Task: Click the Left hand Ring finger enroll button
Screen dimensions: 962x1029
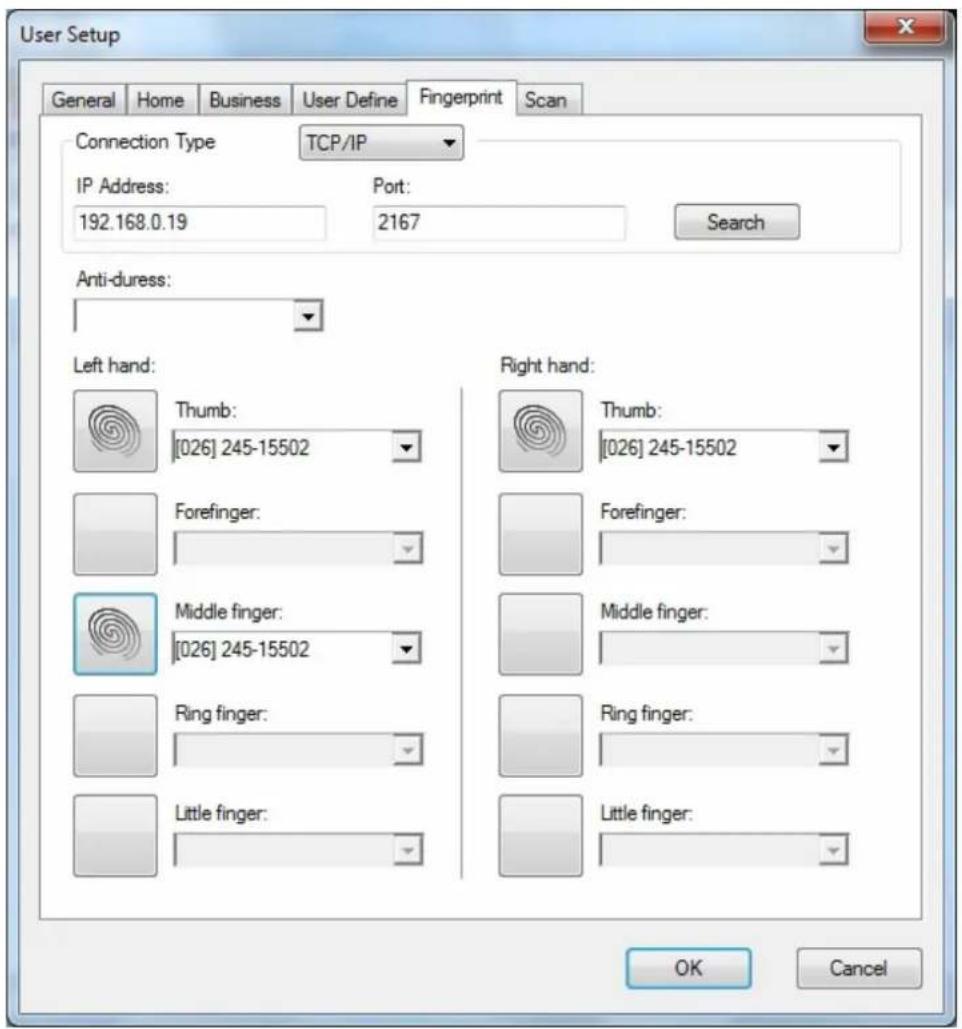Action: coord(115,736)
